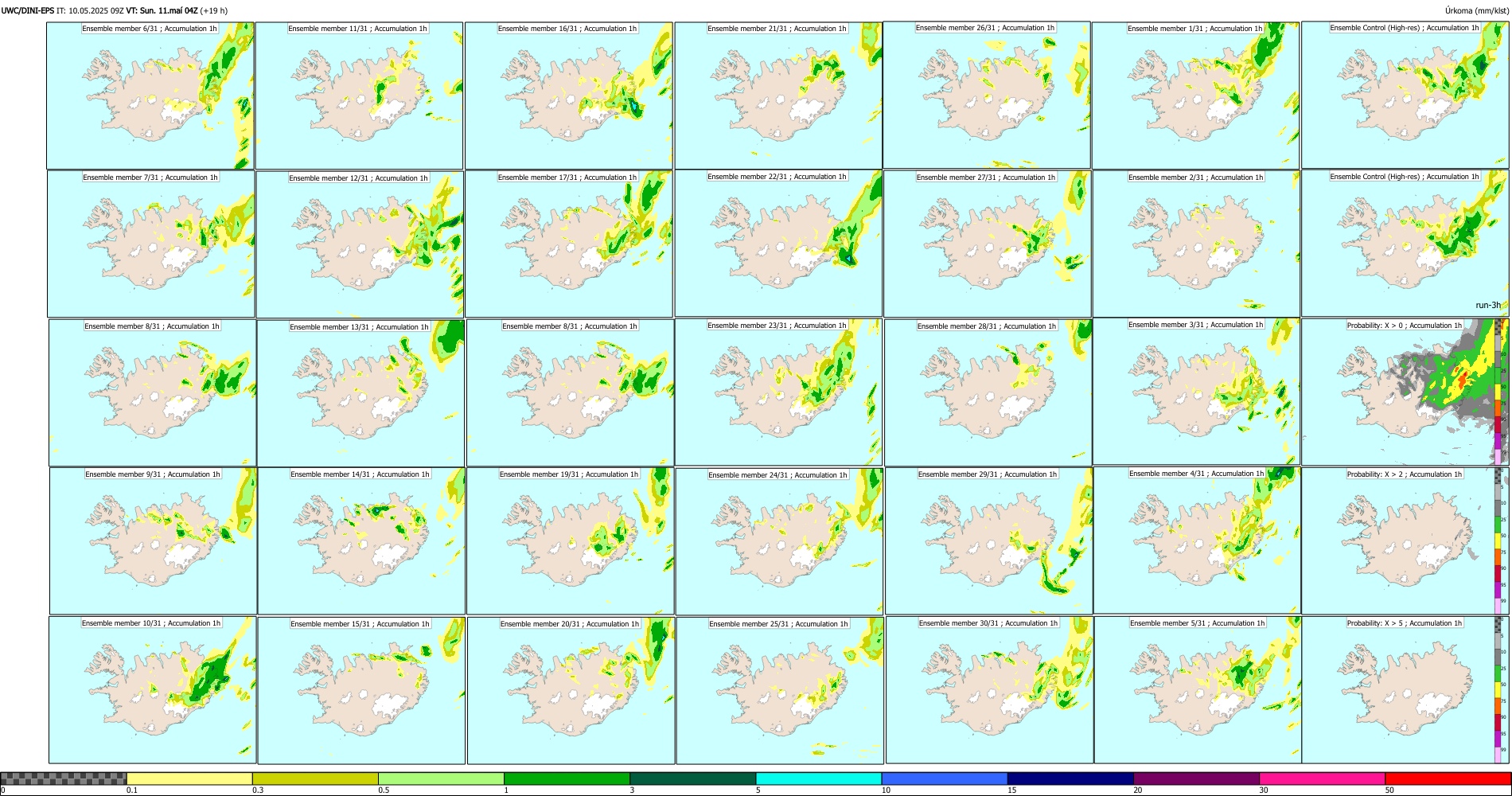Screen dimensions: 1512x796
Task: Open the Probability X > 5 map panel
Action: point(1405,690)
